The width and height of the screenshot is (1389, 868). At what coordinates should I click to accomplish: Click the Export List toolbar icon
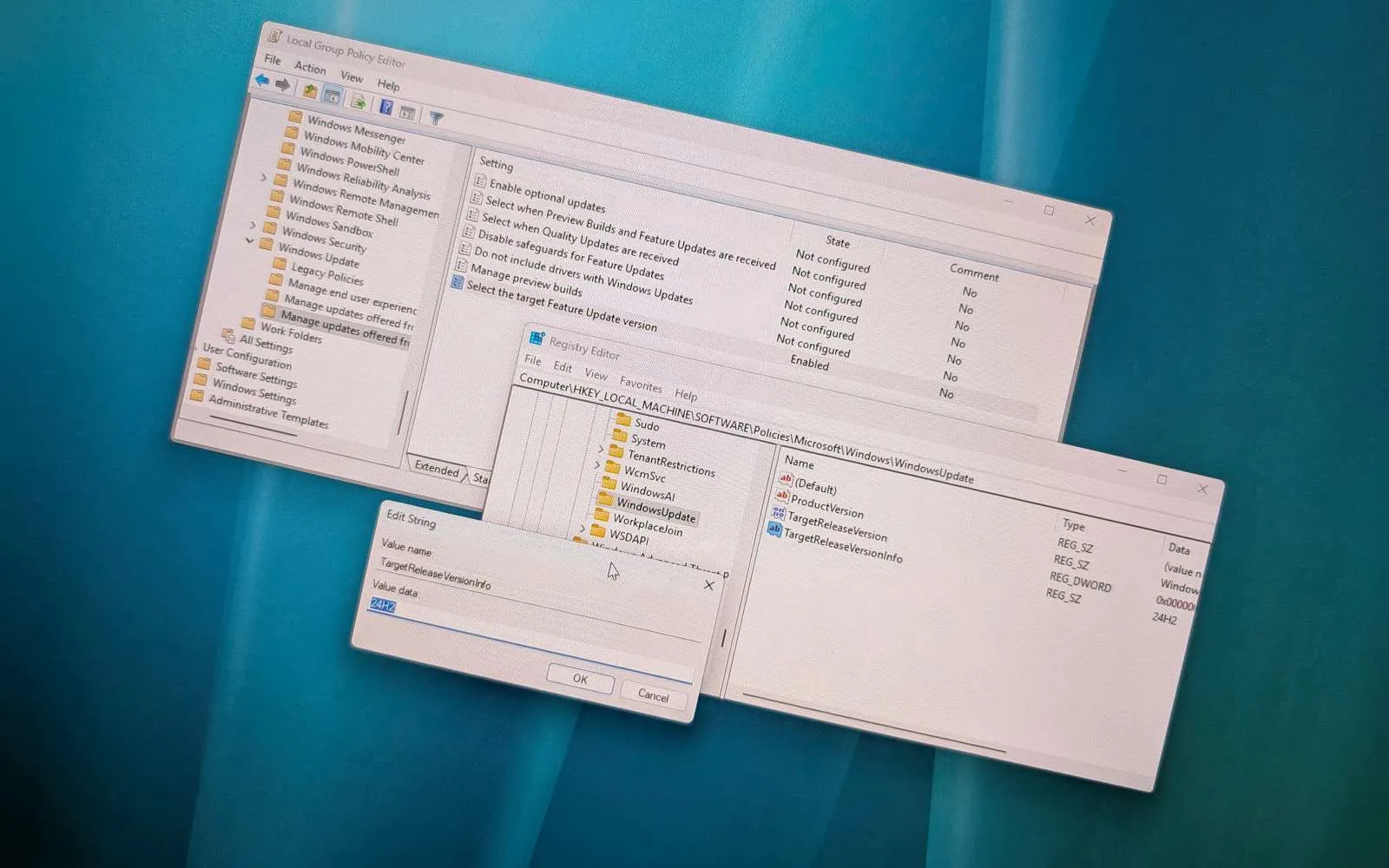tap(358, 101)
